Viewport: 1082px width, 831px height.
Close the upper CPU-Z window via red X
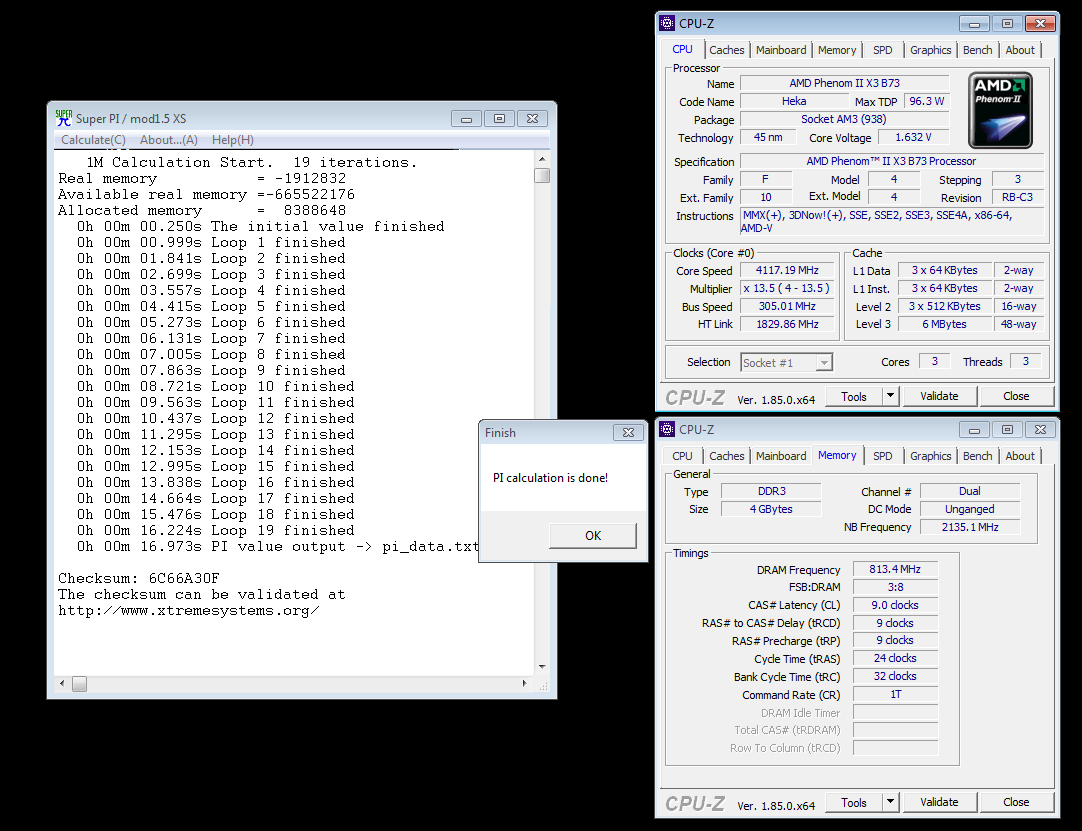(1040, 23)
